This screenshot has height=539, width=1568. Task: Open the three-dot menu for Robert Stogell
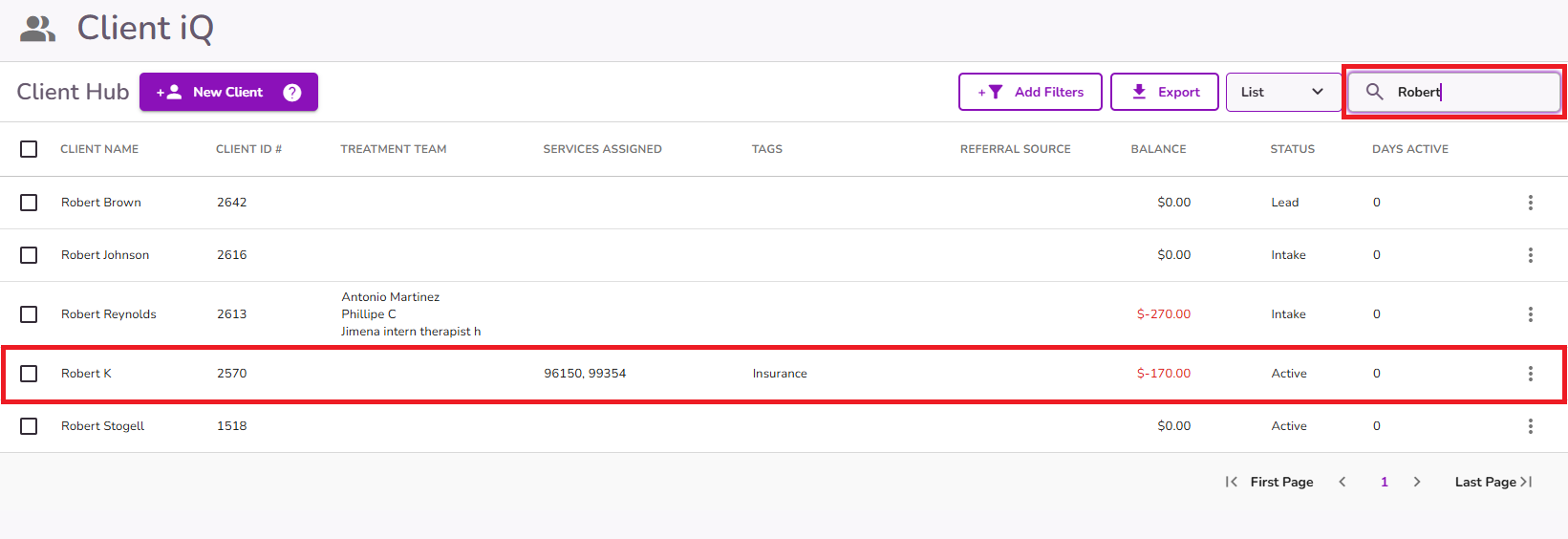[x=1530, y=426]
